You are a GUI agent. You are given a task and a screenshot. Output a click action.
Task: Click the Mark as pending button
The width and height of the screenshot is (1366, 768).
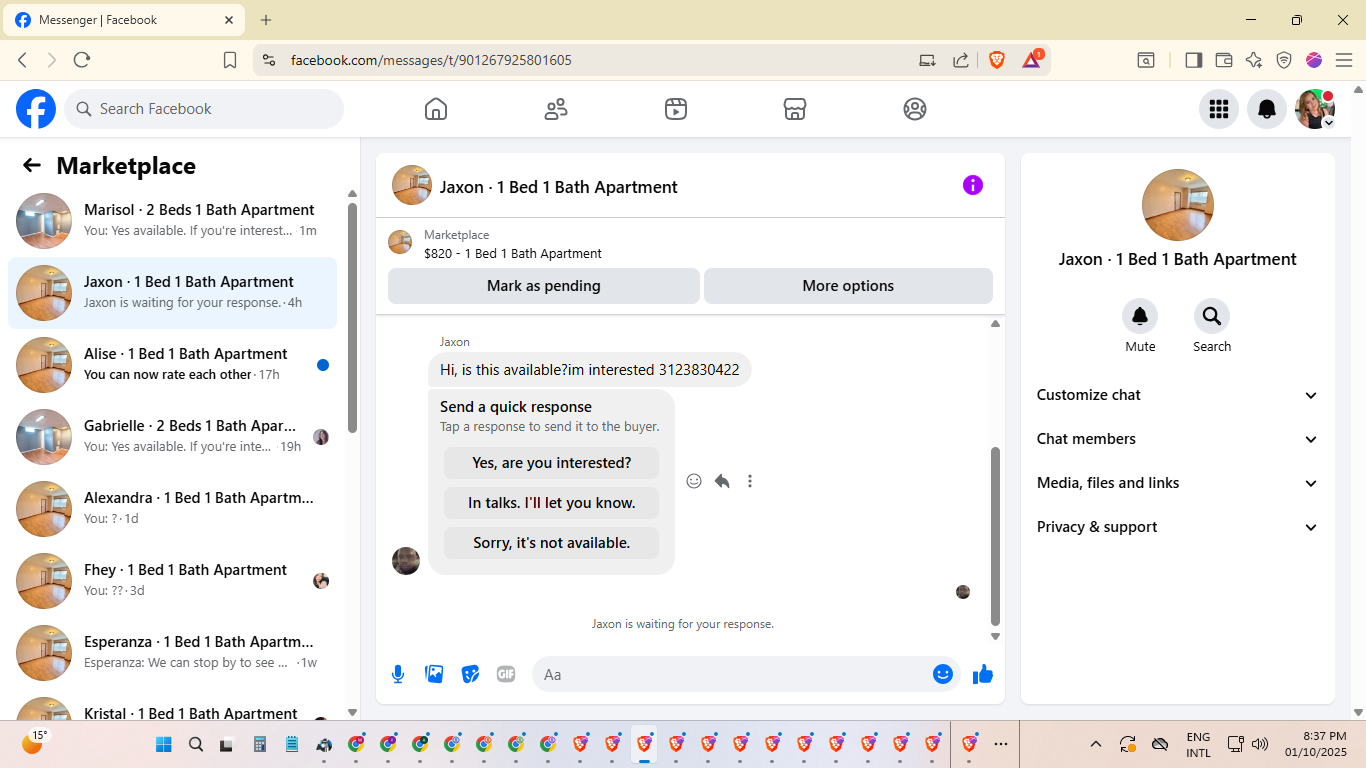pos(544,286)
